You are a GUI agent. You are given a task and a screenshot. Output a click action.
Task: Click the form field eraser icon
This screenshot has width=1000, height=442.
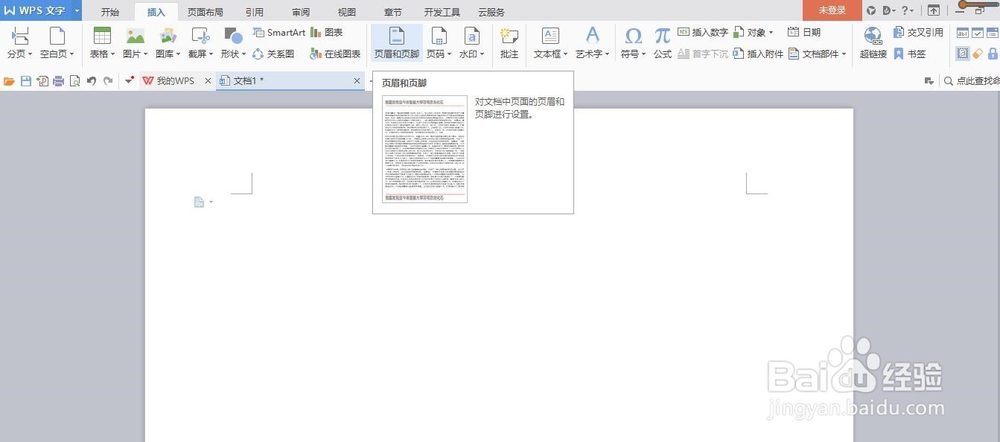pos(978,54)
